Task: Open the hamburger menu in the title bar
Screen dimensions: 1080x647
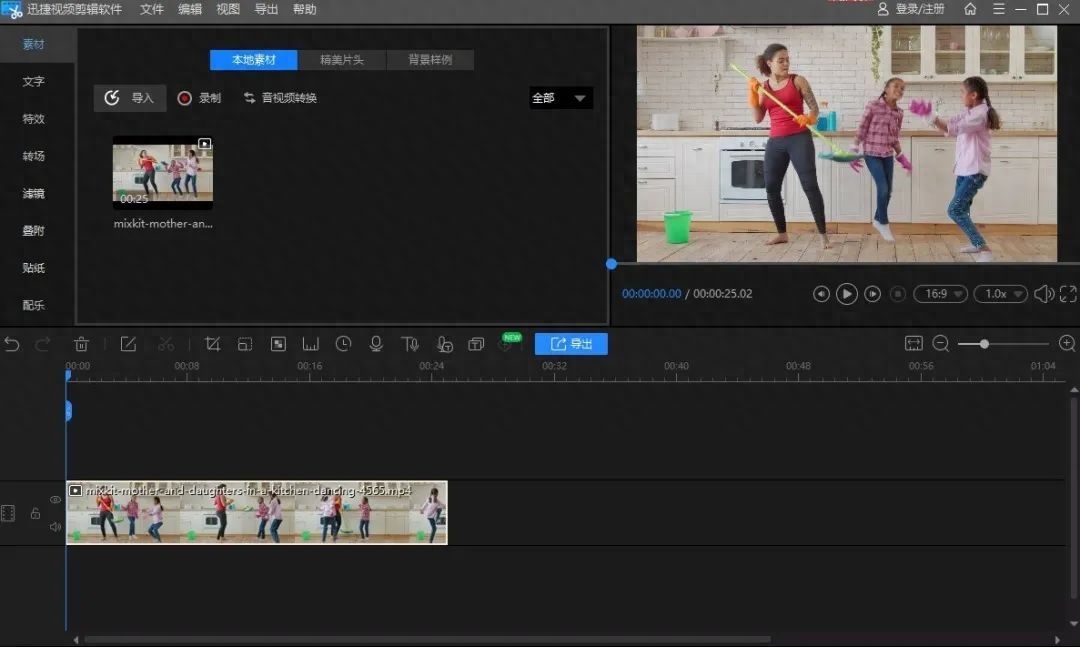Action: pos(999,9)
